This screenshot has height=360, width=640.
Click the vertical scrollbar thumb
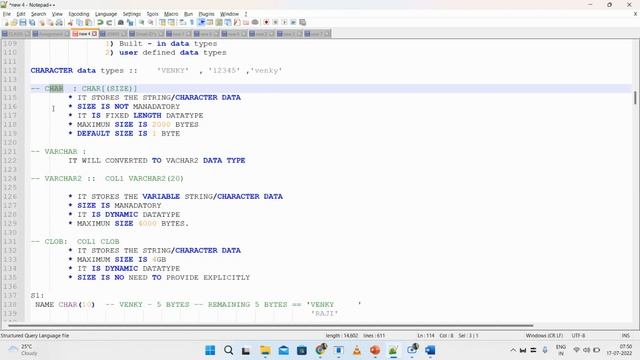635,98
